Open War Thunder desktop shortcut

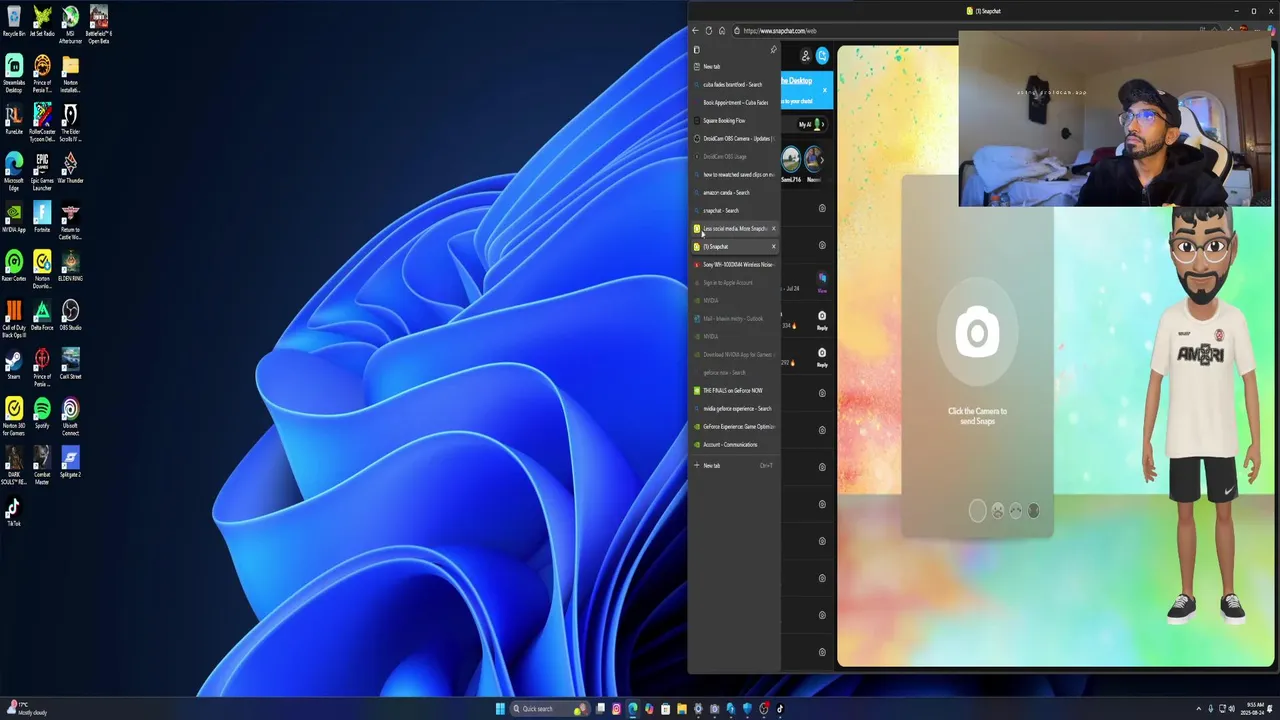70,169
